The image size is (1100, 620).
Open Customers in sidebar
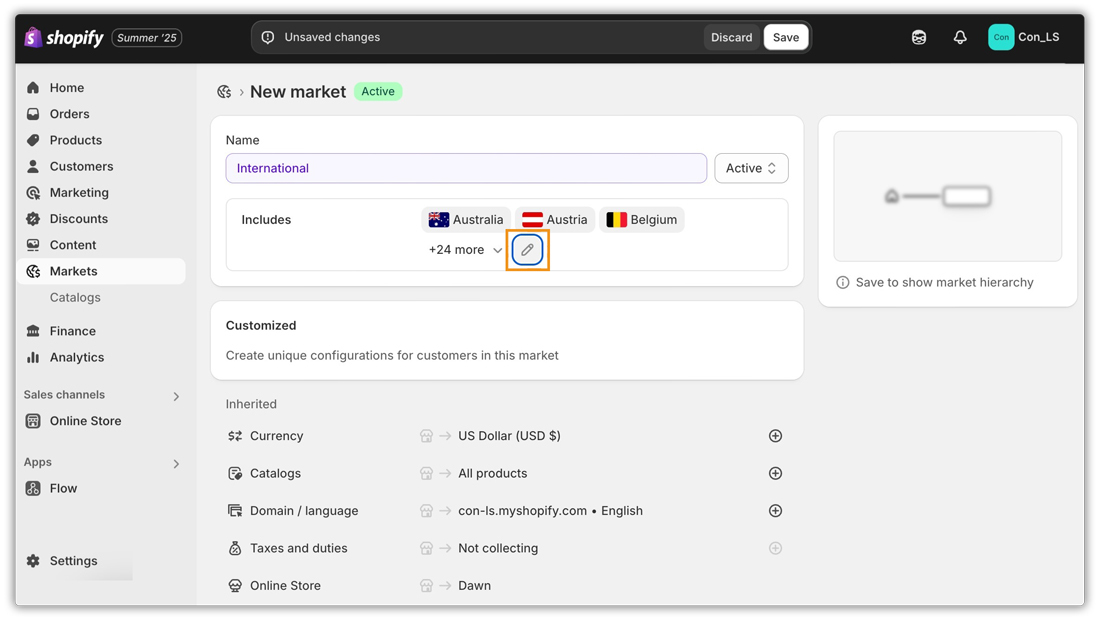(x=101, y=166)
